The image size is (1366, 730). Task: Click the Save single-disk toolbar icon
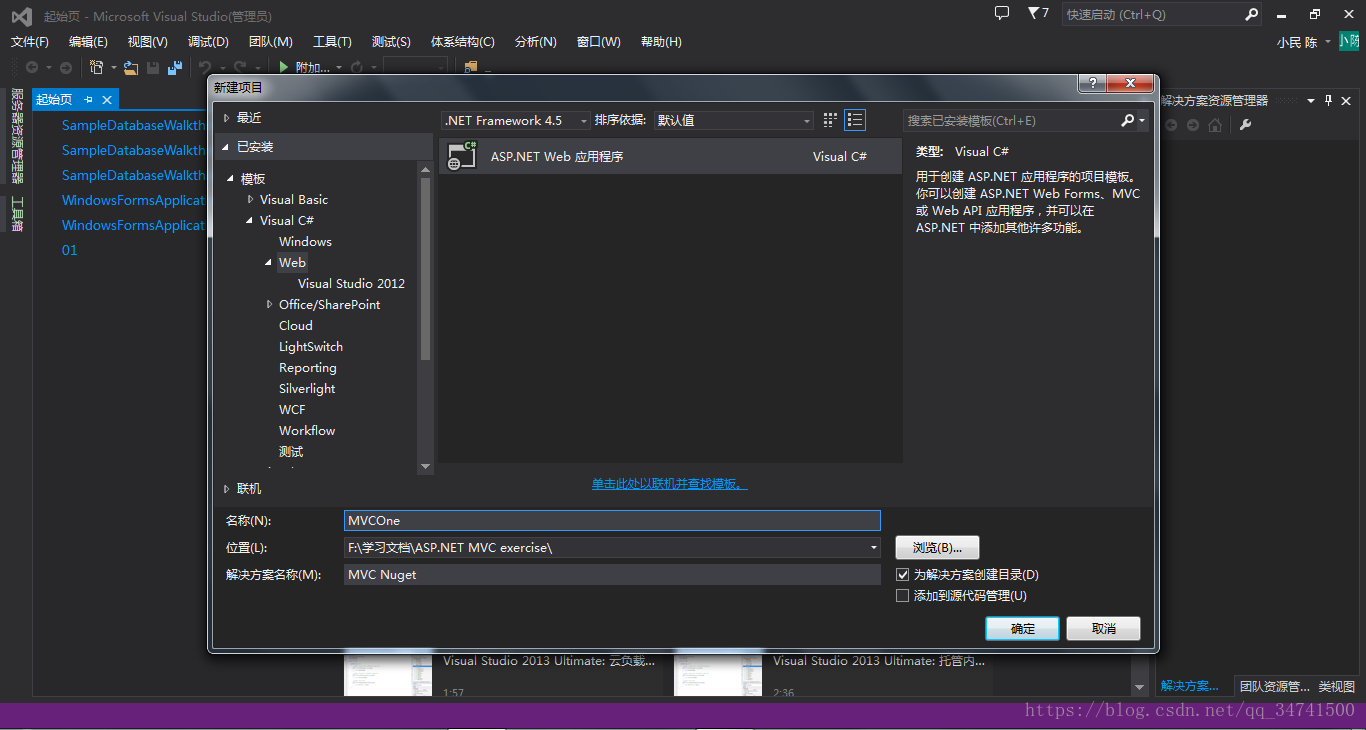(x=153, y=67)
